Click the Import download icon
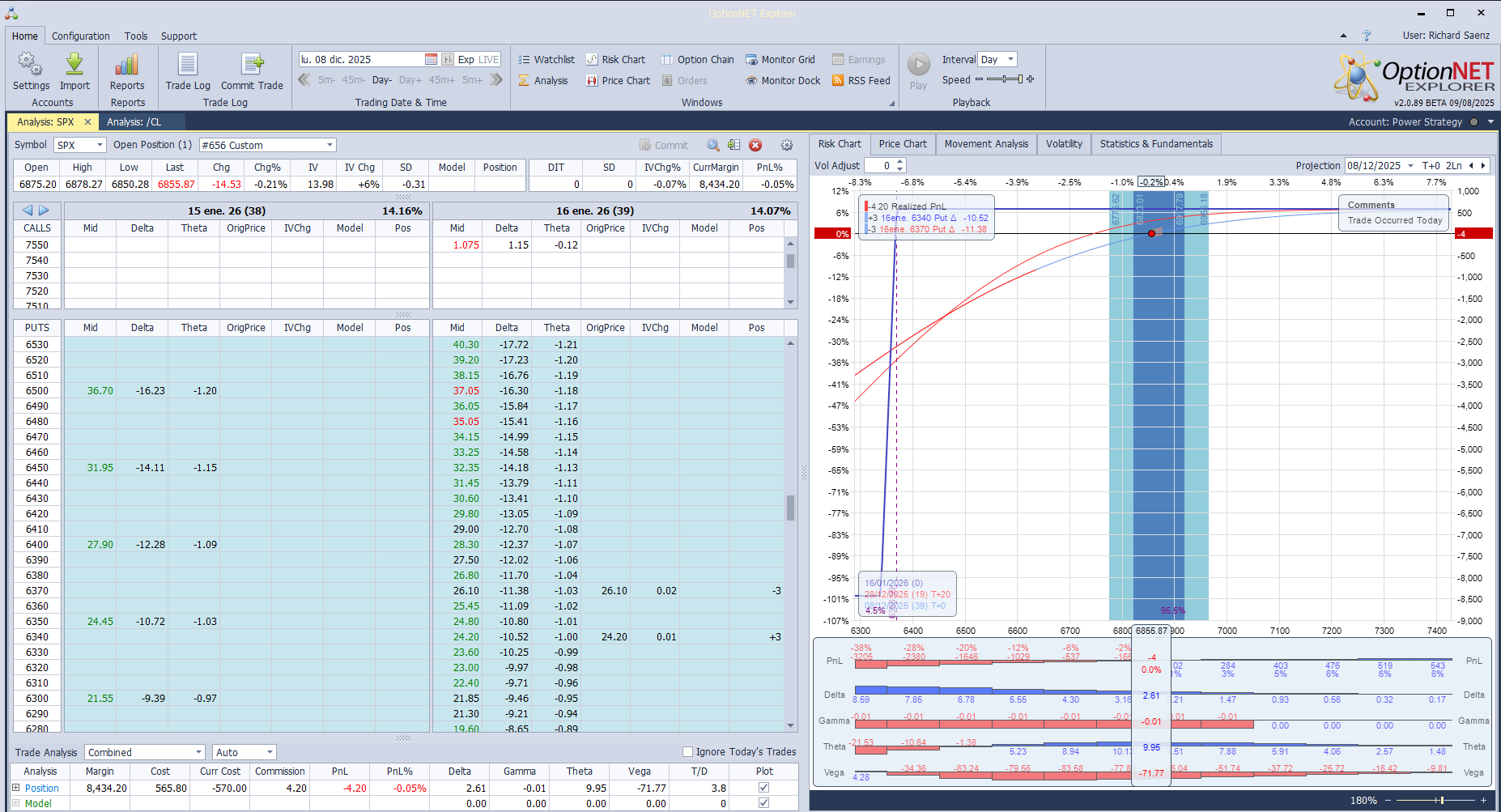 pos(74,65)
